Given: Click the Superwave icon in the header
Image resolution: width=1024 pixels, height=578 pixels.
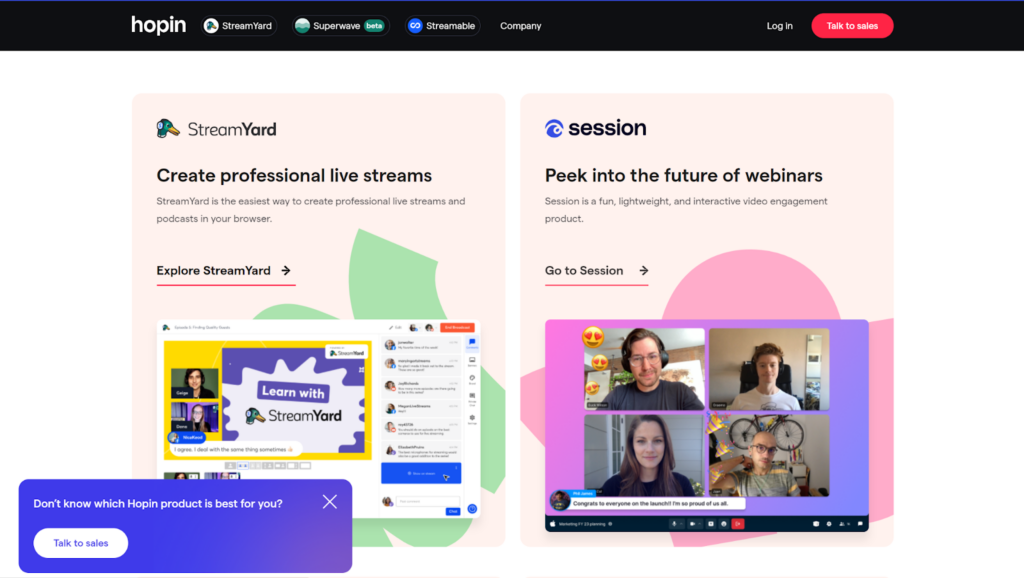Looking at the screenshot, I should (302, 25).
